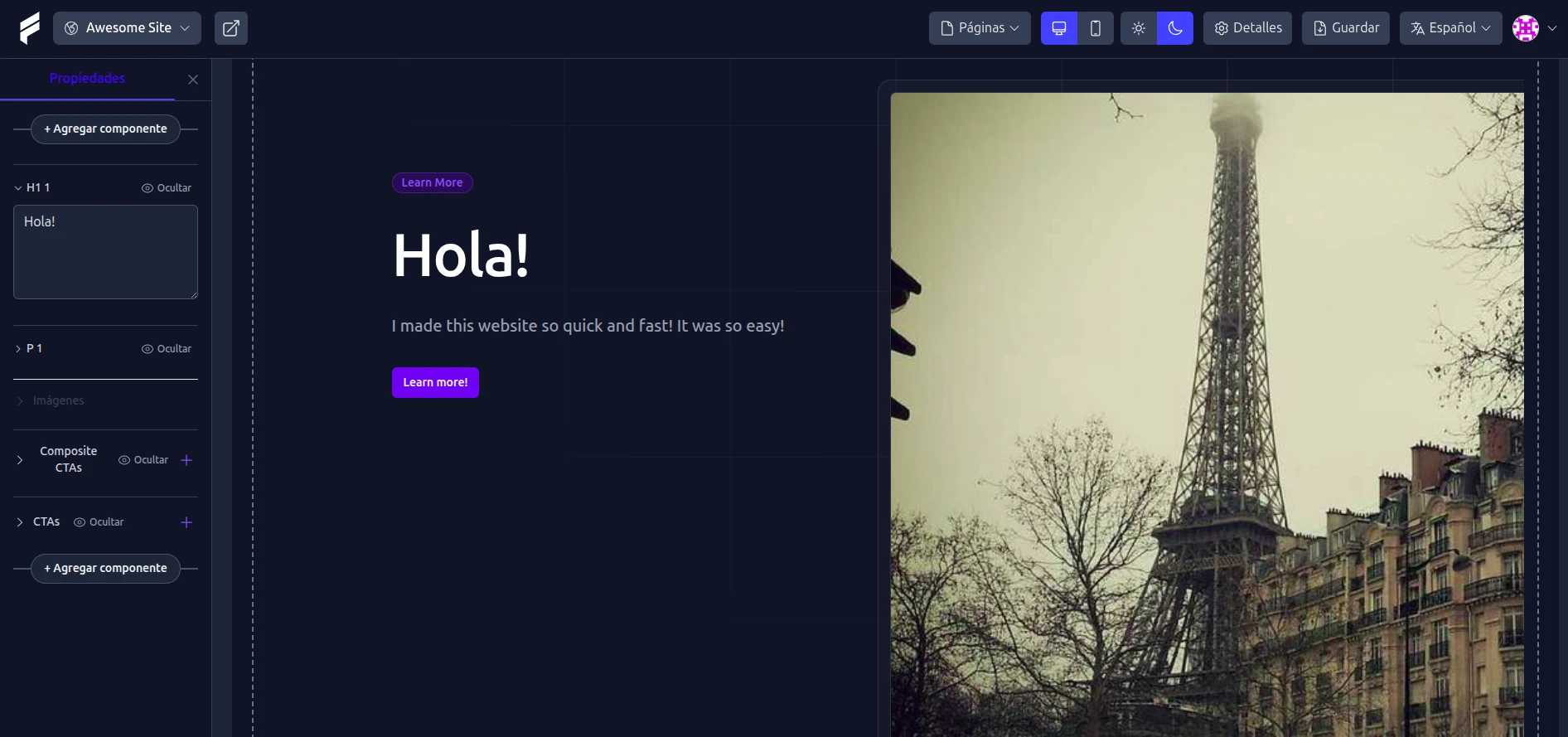This screenshot has height=737, width=1568.
Task: Collapse the H1 1 section
Action: [18, 188]
